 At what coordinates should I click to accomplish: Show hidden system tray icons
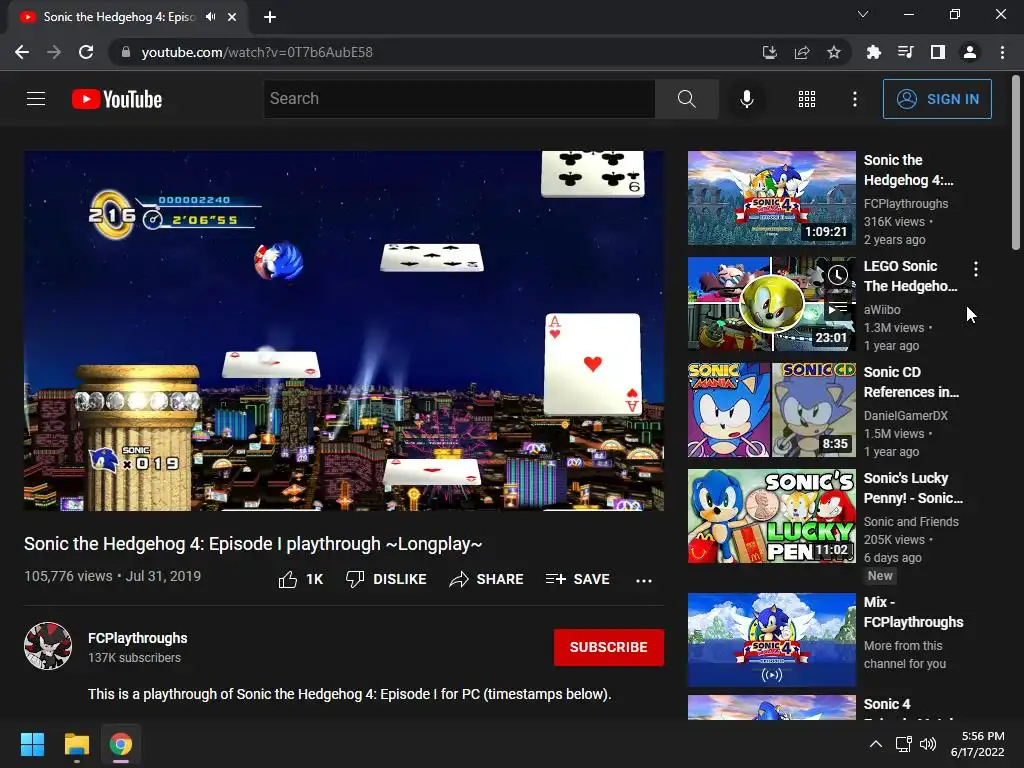[x=876, y=744]
